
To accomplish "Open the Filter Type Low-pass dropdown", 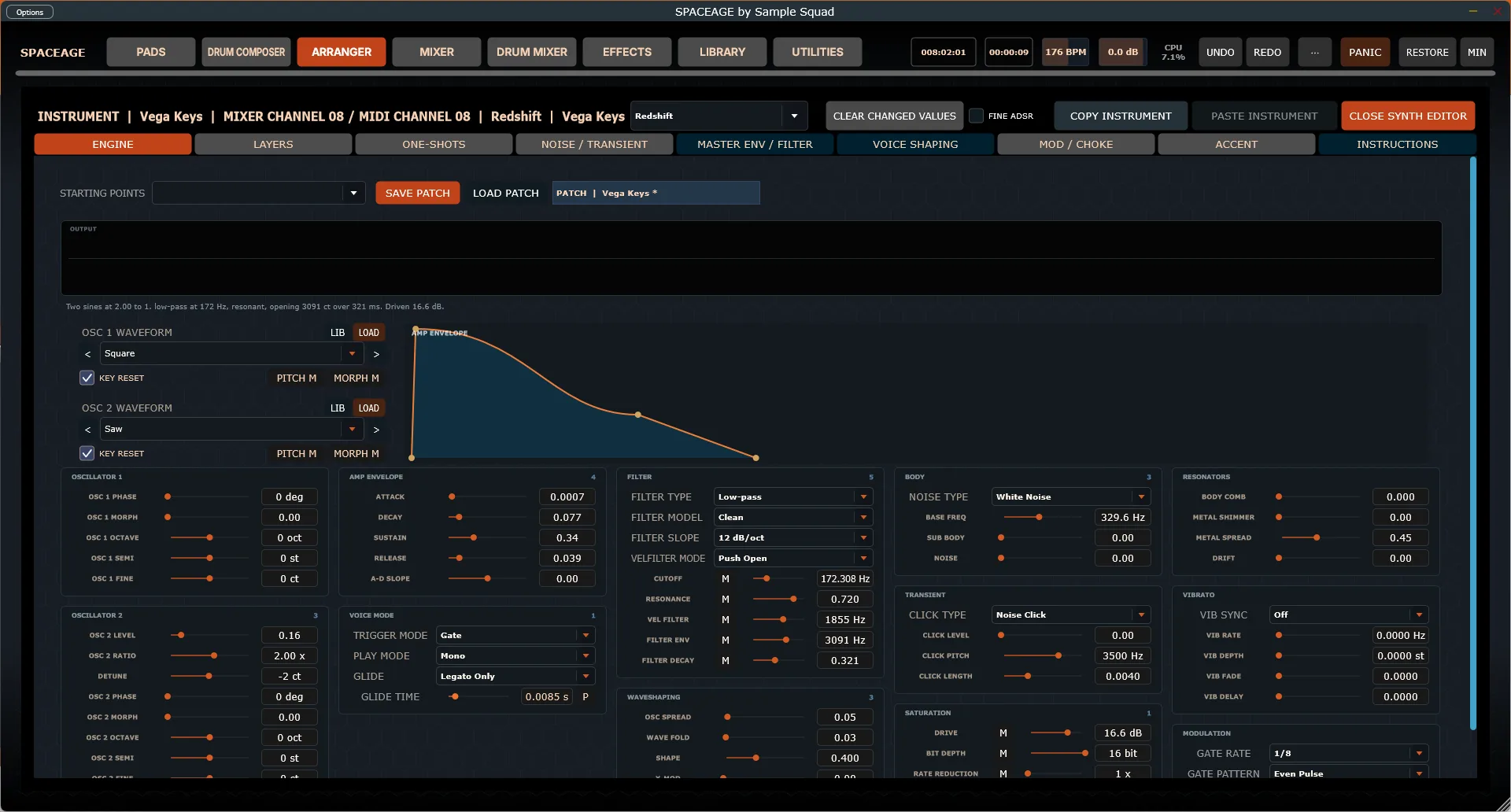I will click(x=793, y=497).
